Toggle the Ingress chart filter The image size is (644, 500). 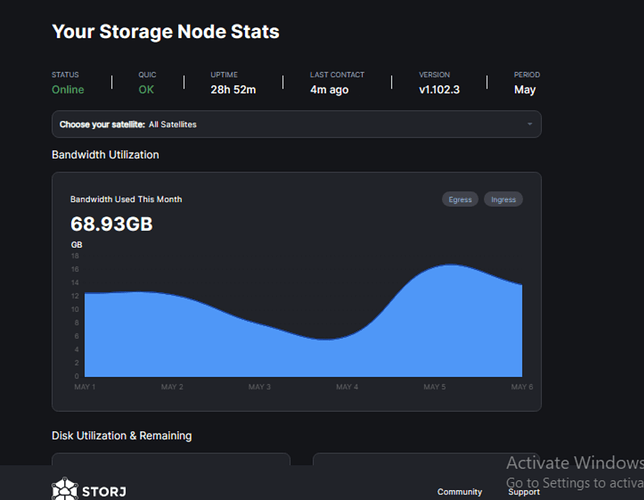[x=503, y=199]
